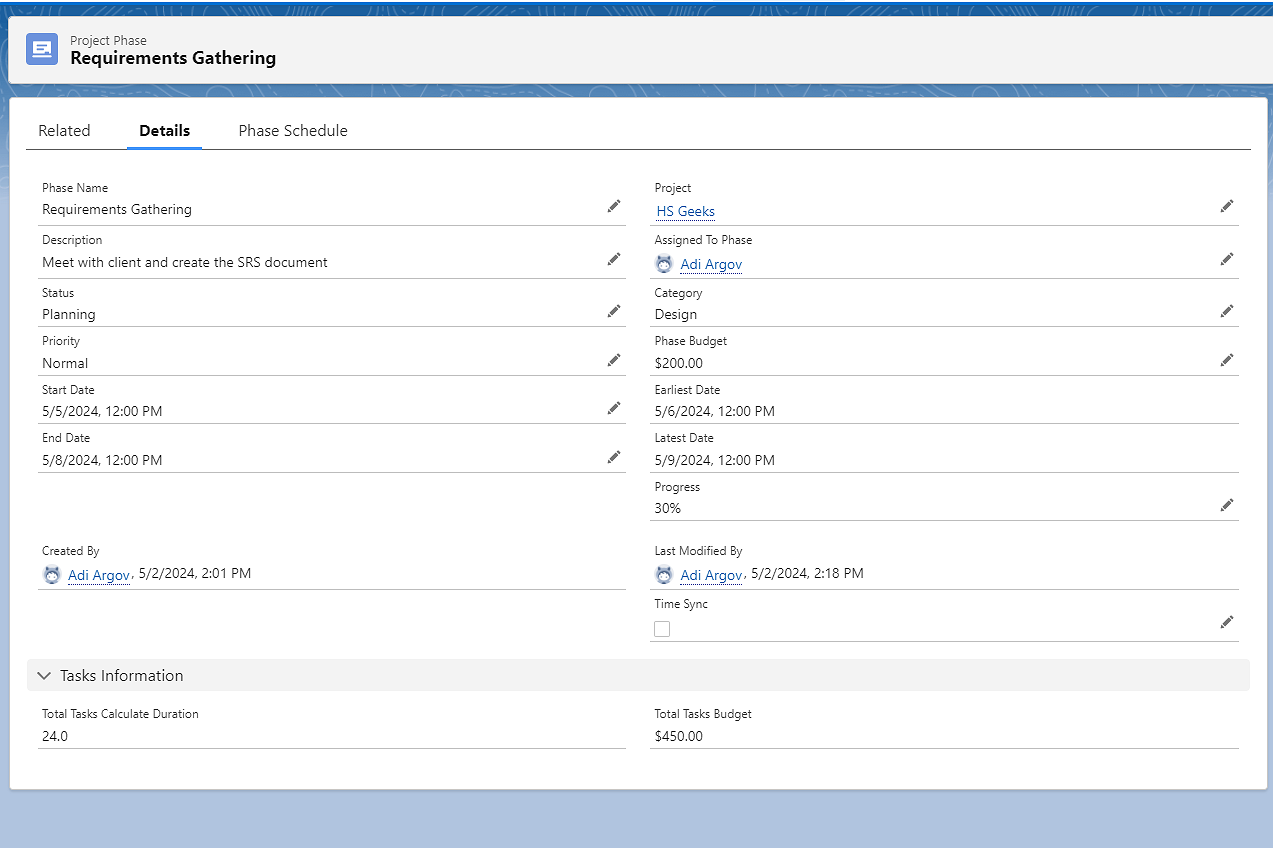Click the Start Date edit pencil icon

614,408
